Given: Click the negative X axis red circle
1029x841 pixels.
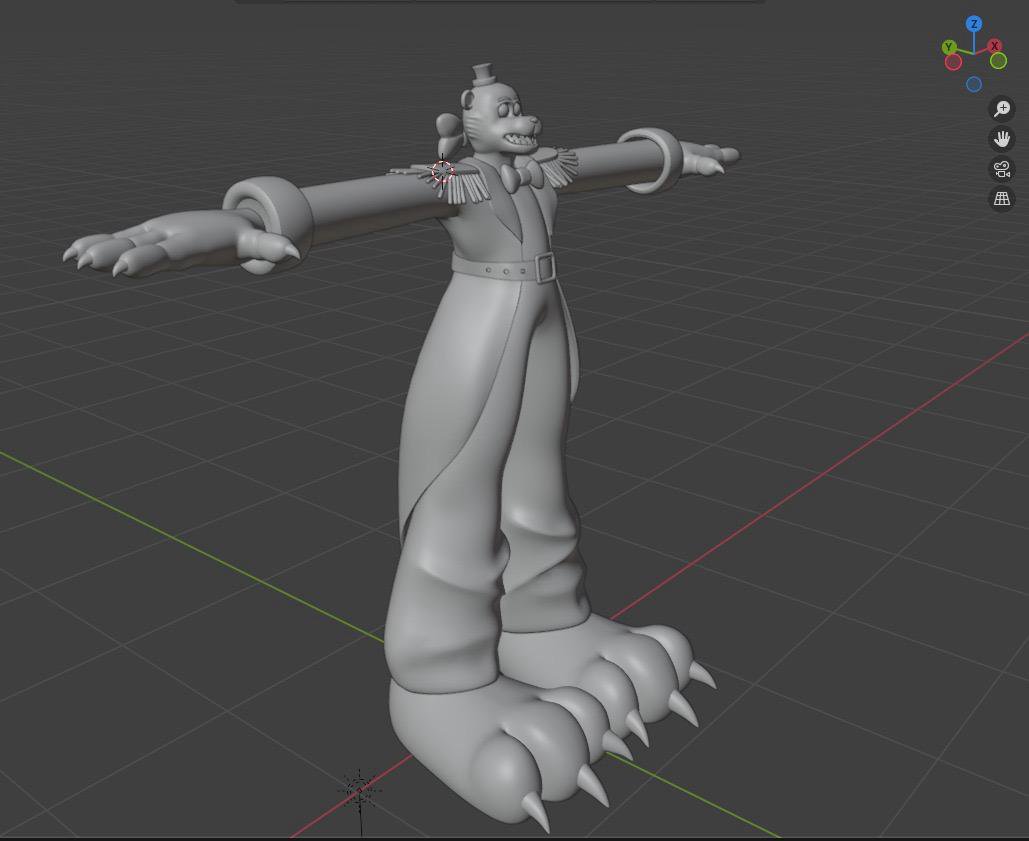Looking at the screenshot, I should tap(954, 62).
